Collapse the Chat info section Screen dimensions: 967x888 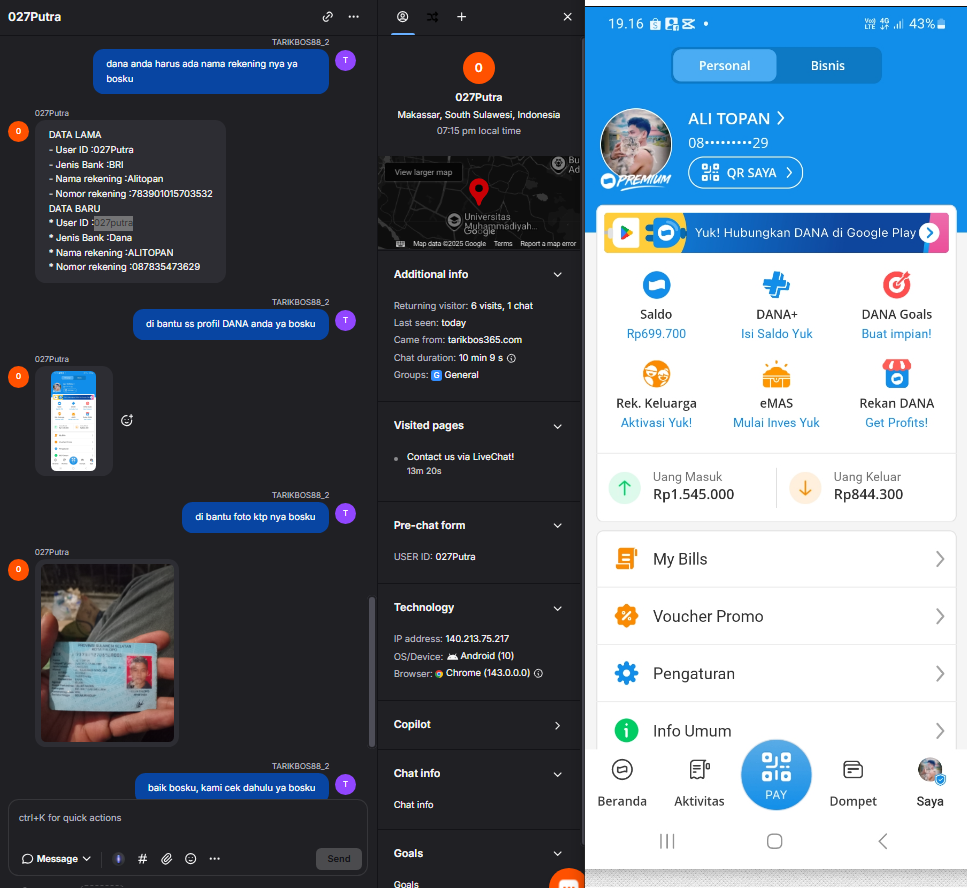558,775
